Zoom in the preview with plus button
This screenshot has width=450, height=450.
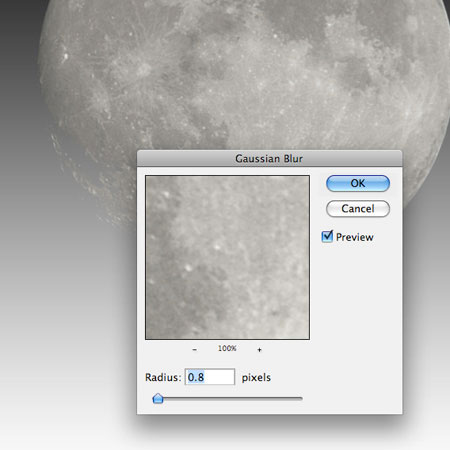[x=259, y=349]
